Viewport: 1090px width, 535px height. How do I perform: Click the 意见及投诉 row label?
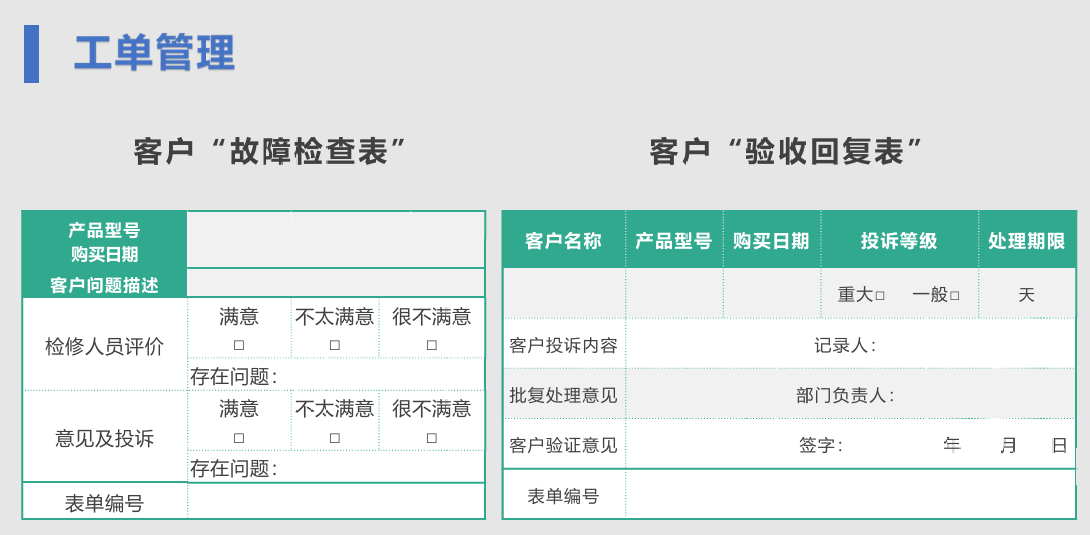point(104,438)
